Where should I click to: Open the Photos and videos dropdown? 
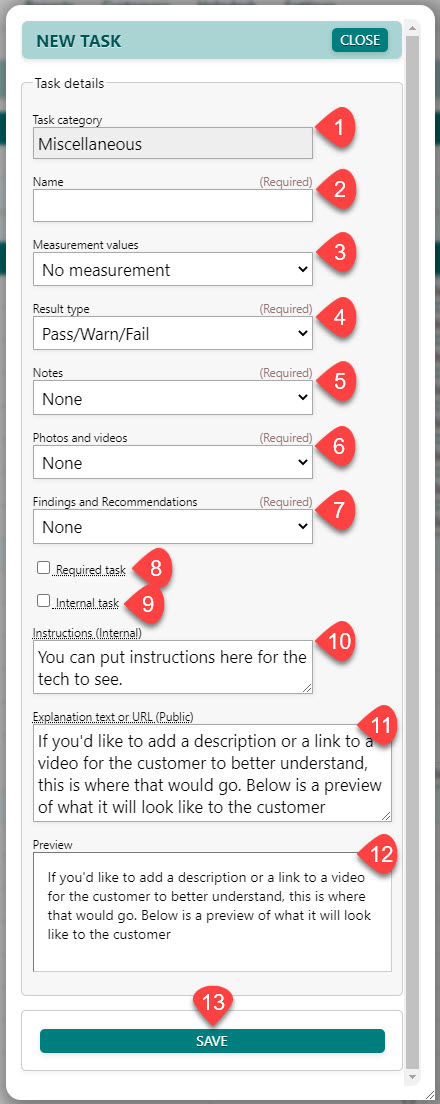point(172,462)
